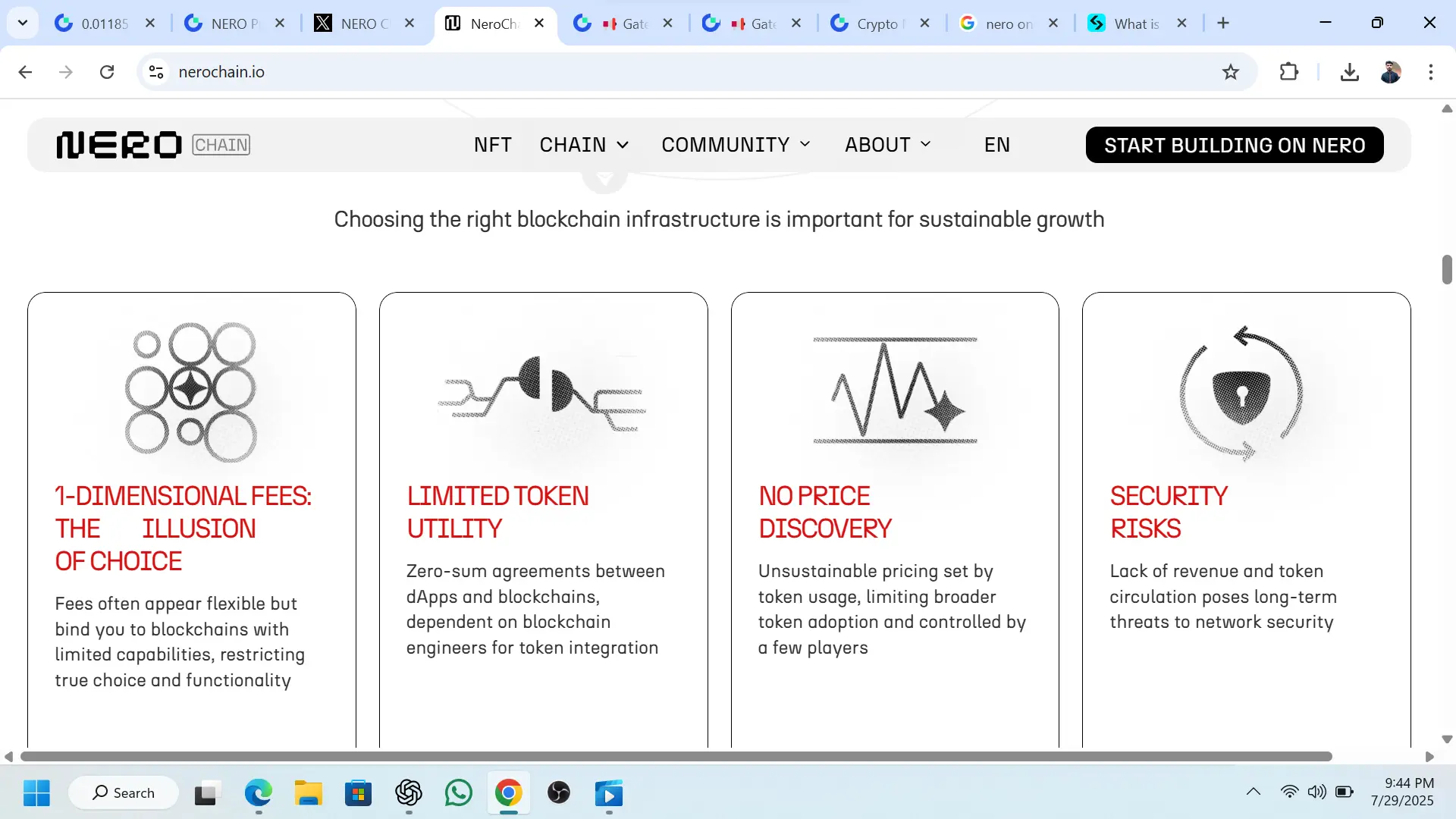This screenshot has width=1456, height=819.
Task: Bookmark this page with the star icon
Action: (x=1231, y=72)
